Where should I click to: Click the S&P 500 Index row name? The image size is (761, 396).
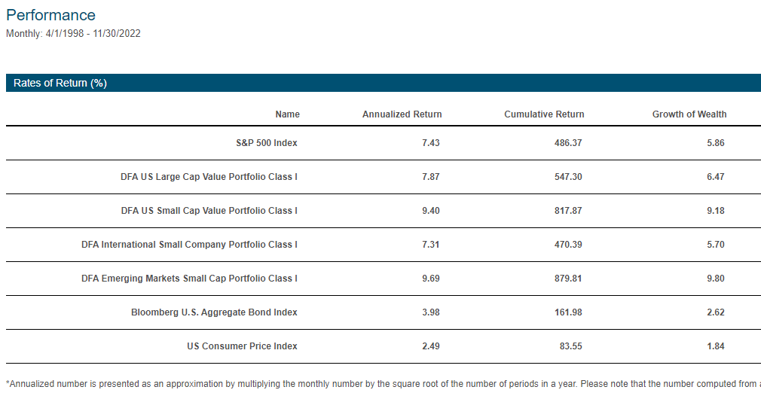tap(266, 143)
